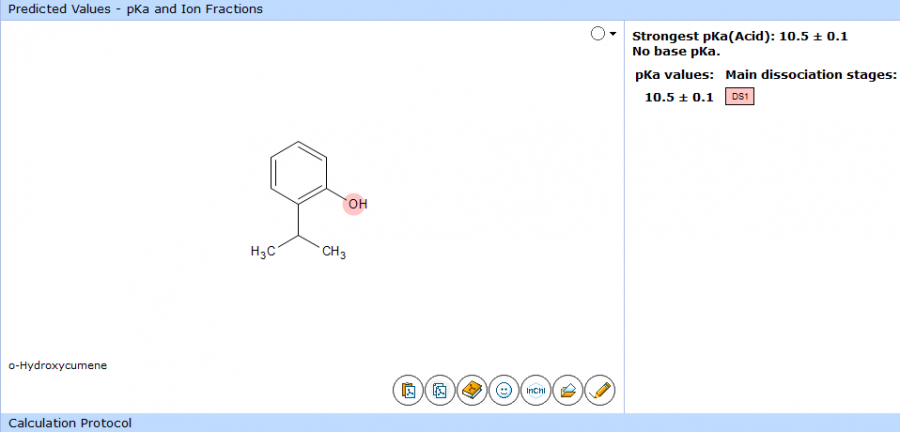Click the o-Hydroxycumene compound name
The image size is (900, 432).
(57, 365)
